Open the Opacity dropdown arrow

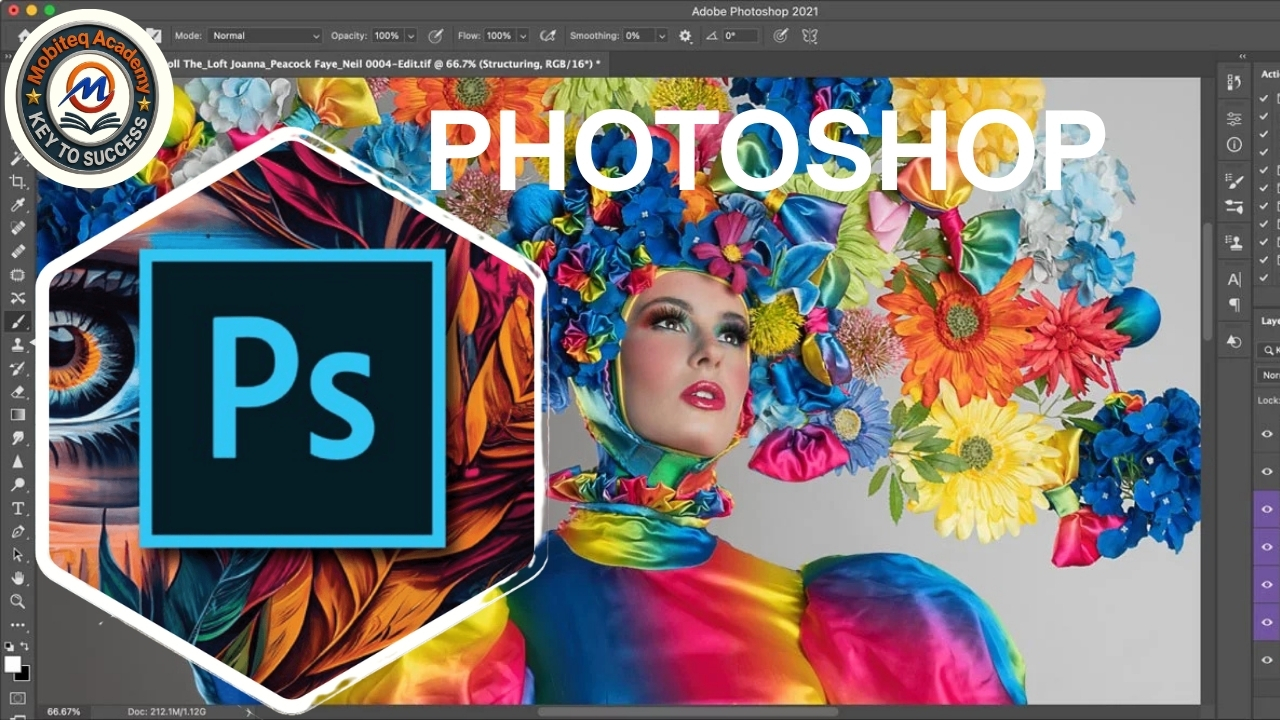410,36
